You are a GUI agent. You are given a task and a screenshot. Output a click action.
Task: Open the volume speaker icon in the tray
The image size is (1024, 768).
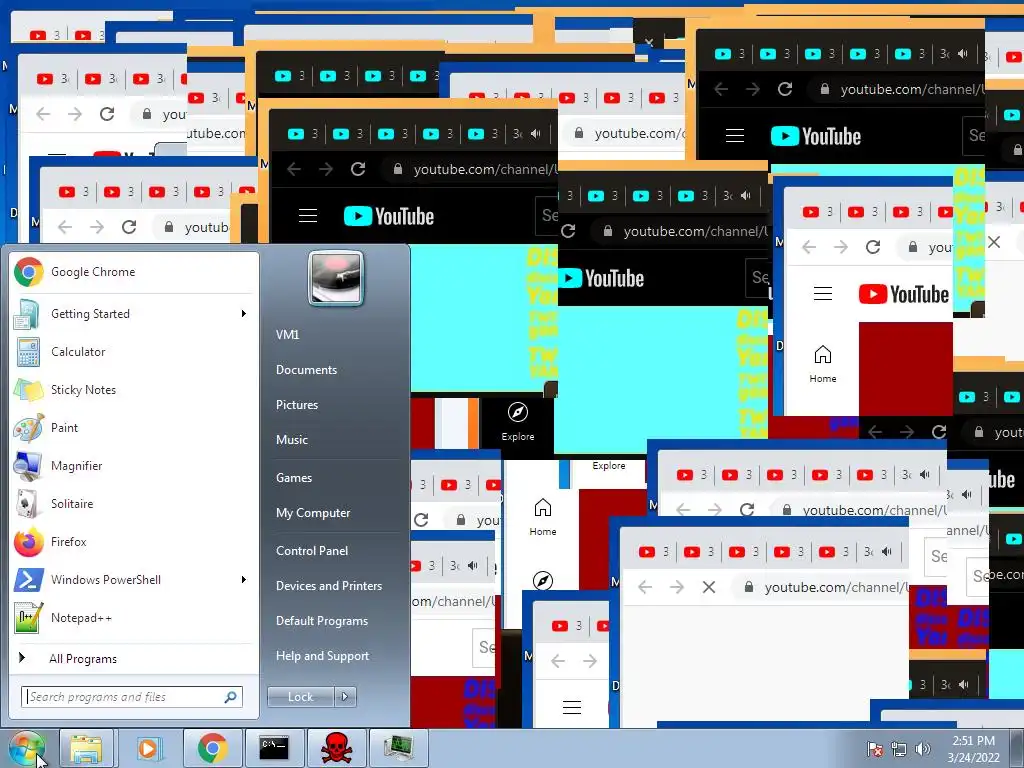923,749
